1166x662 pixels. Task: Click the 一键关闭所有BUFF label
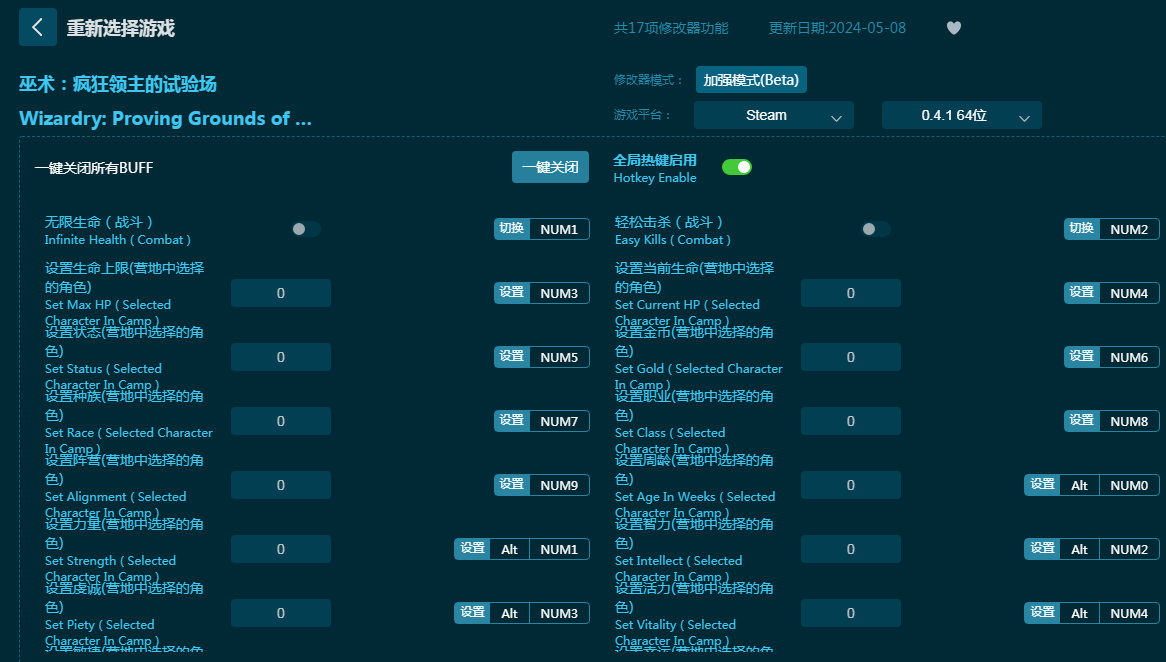coord(94,168)
